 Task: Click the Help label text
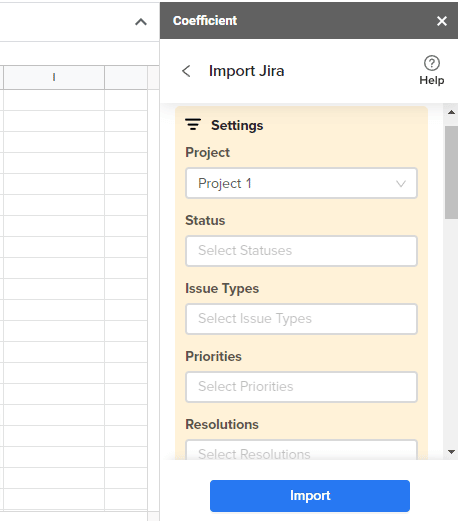432,80
